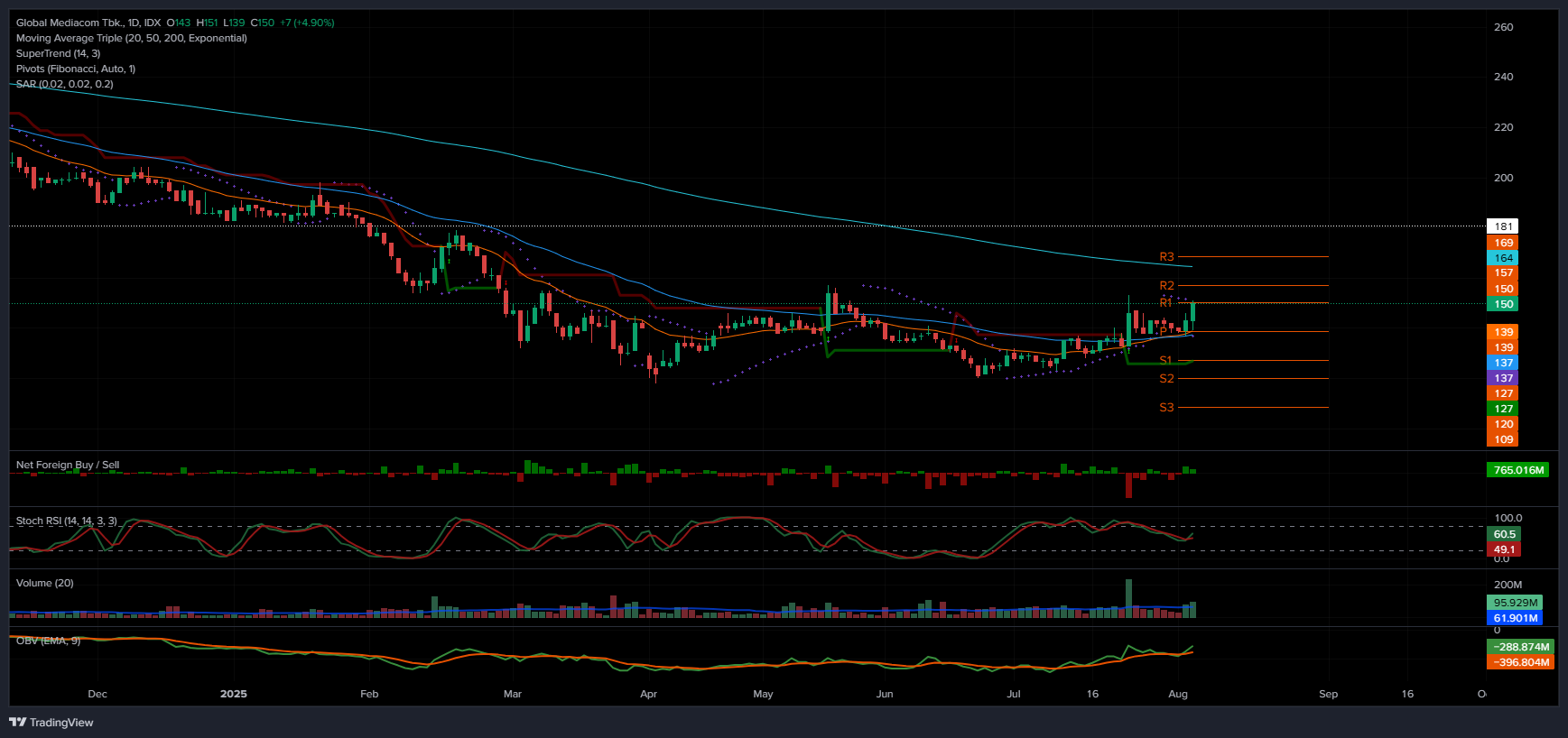This screenshot has width=1568, height=738.
Task: Click the 100.0 Stoch RSI axis label
Action: pos(1508,518)
